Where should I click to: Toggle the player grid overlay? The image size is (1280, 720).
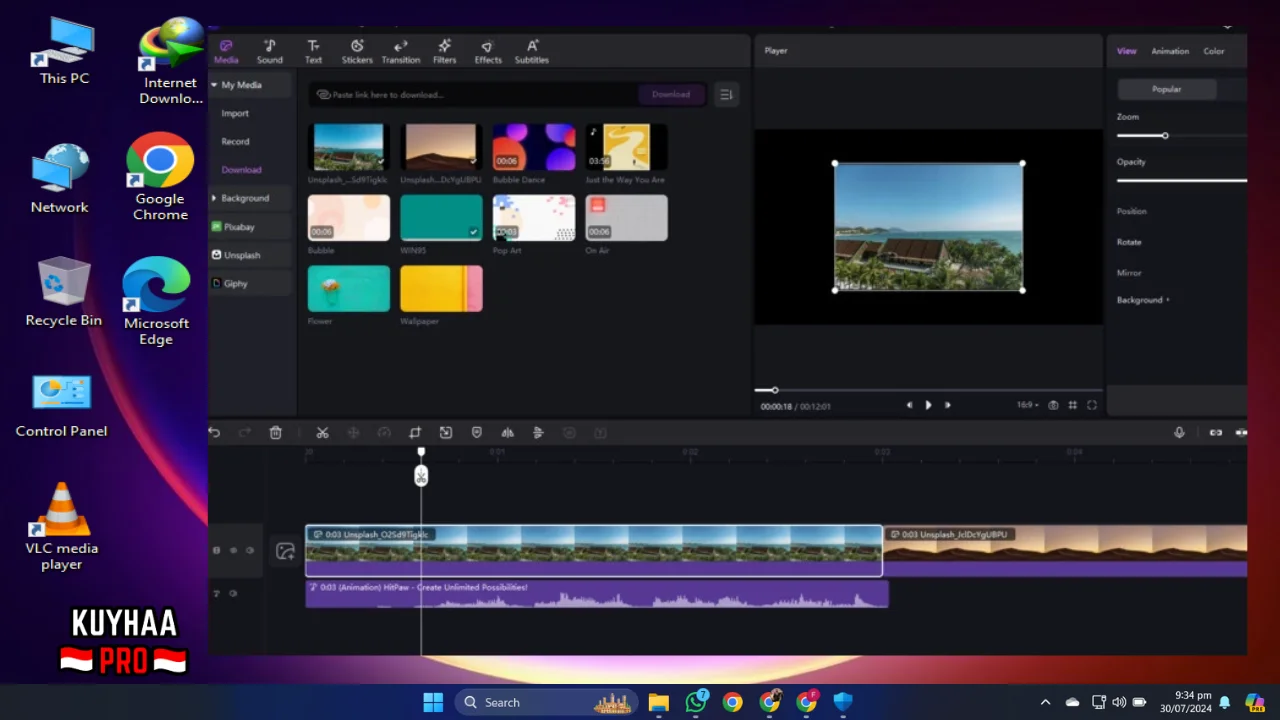(x=1072, y=405)
